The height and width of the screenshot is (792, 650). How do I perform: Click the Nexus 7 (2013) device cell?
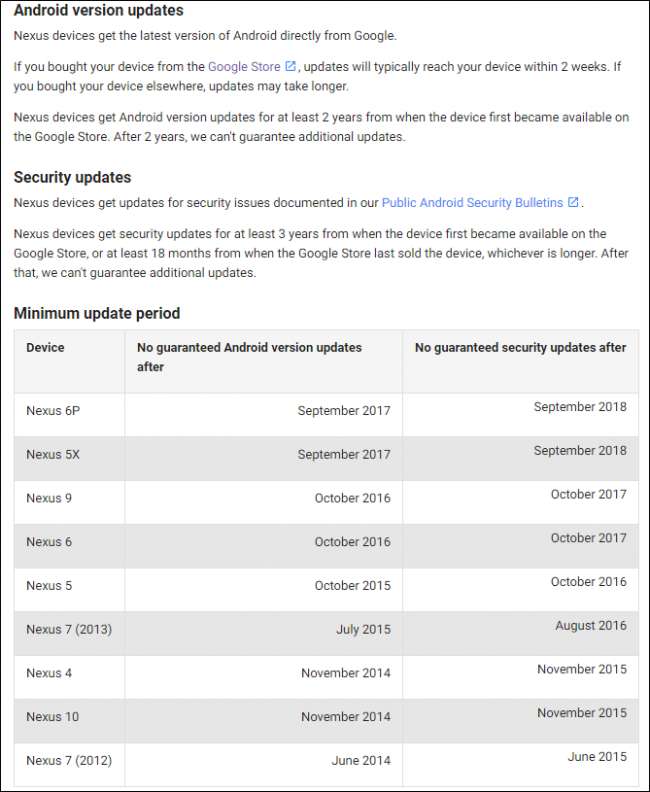coord(69,629)
